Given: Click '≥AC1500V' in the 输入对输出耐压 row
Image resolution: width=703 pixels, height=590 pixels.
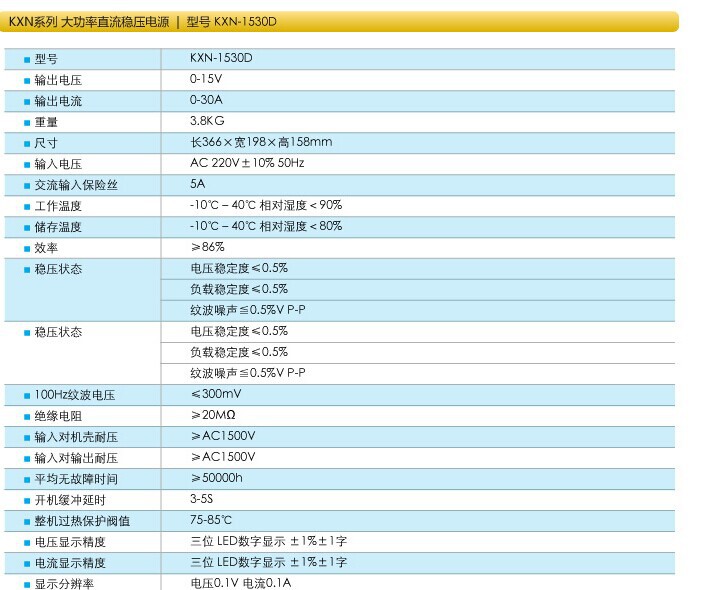Looking at the screenshot, I should coord(223,457).
